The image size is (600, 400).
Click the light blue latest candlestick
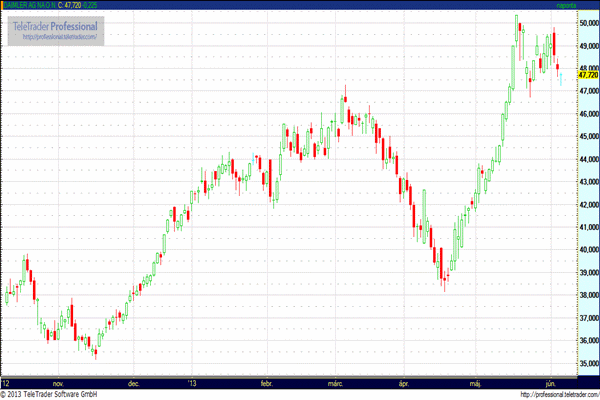coord(561,77)
